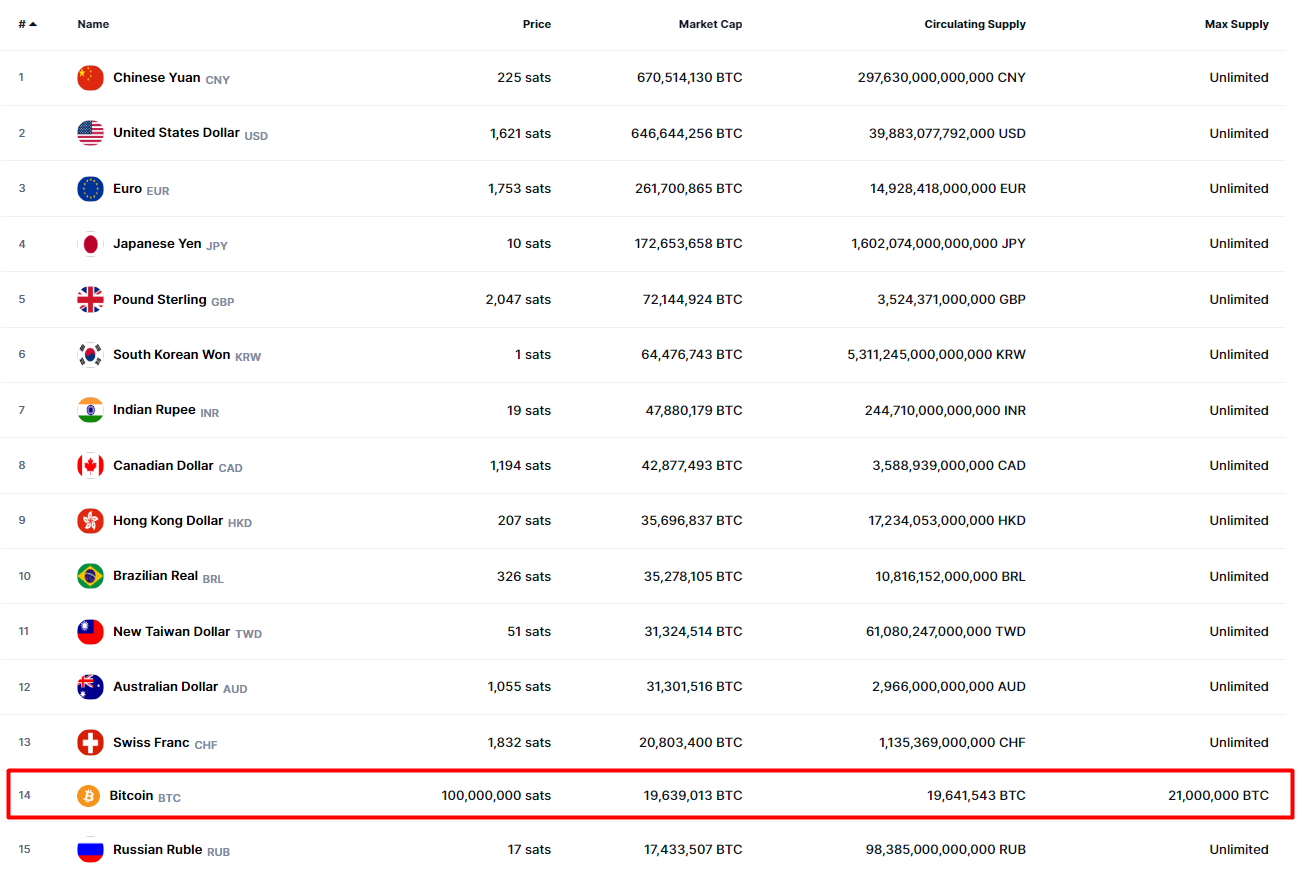1316x871 pixels.
Task: Click the Indian Rupee flag icon
Action: click(90, 410)
